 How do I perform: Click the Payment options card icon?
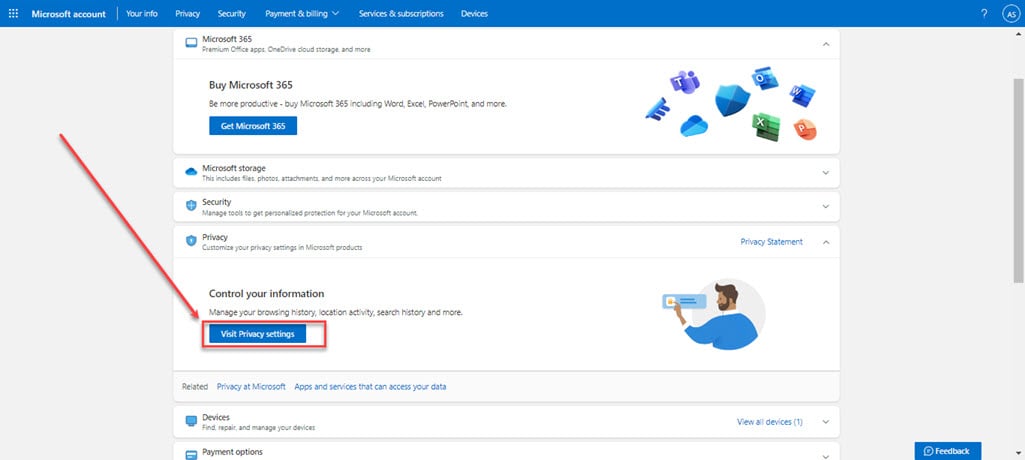(x=191, y=455)
